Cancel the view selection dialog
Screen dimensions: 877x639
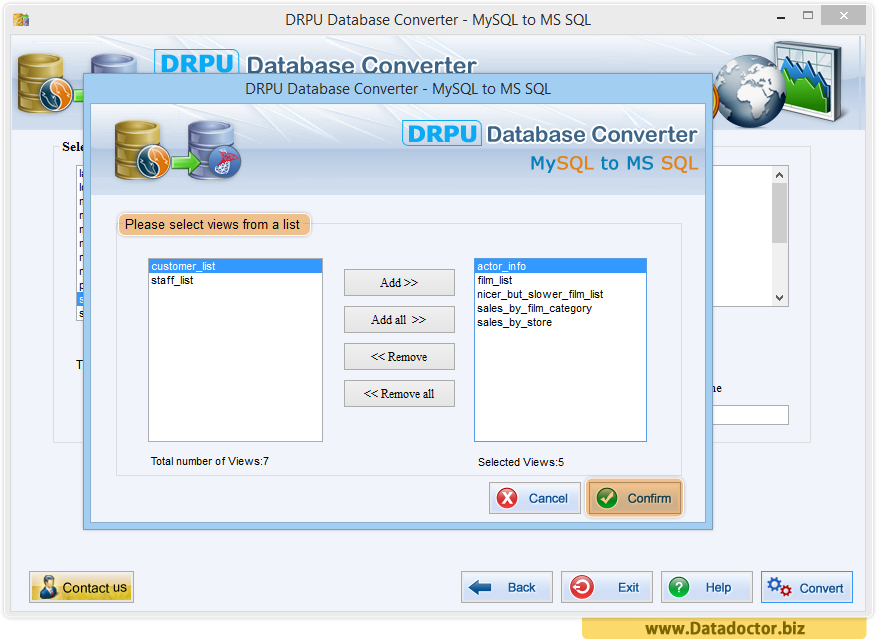click(x=535, y=497)
